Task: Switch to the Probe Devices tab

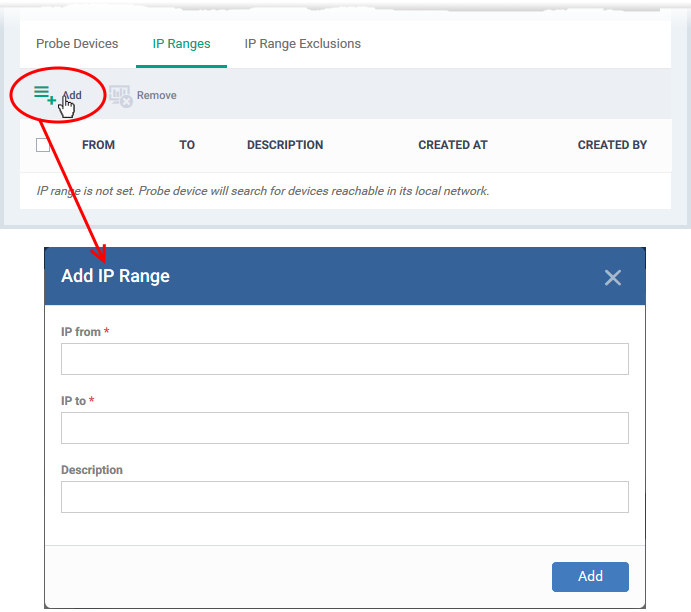Action: pyautogui.click(x=77, y=44)
